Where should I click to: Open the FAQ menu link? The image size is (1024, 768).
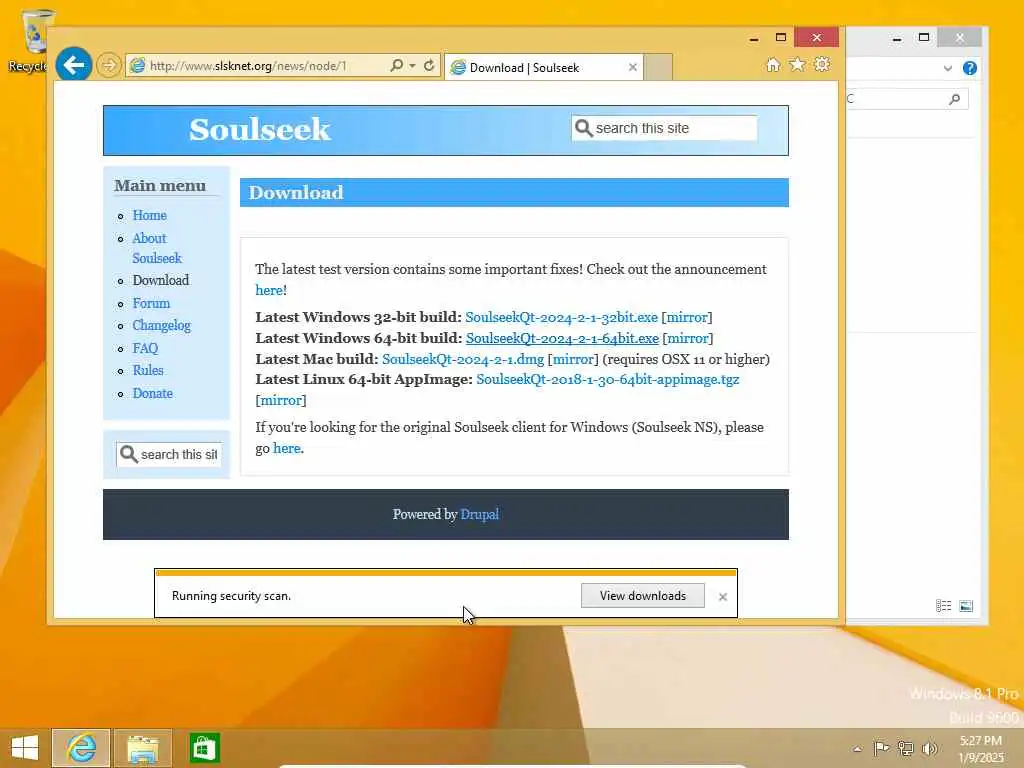145,348
